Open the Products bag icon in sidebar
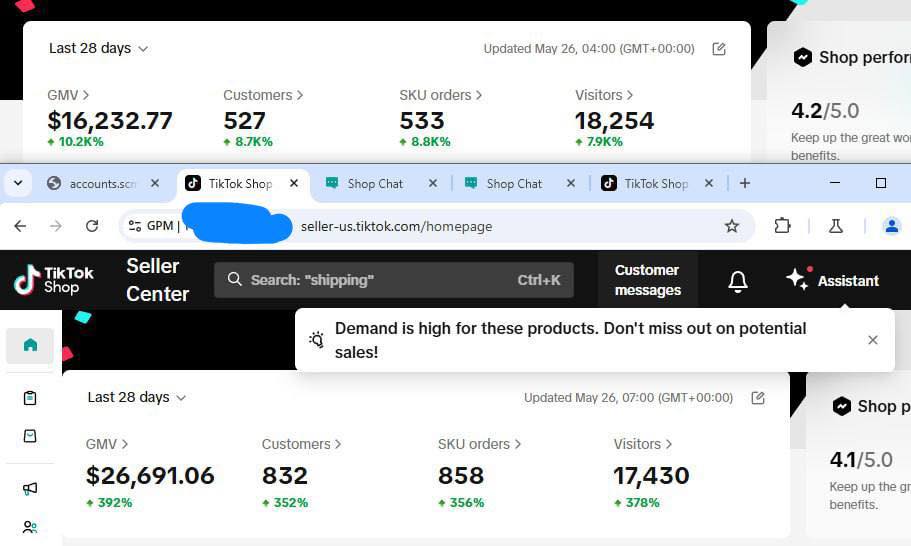The height and width of the screenshot is (546, 911). [30, 436]
